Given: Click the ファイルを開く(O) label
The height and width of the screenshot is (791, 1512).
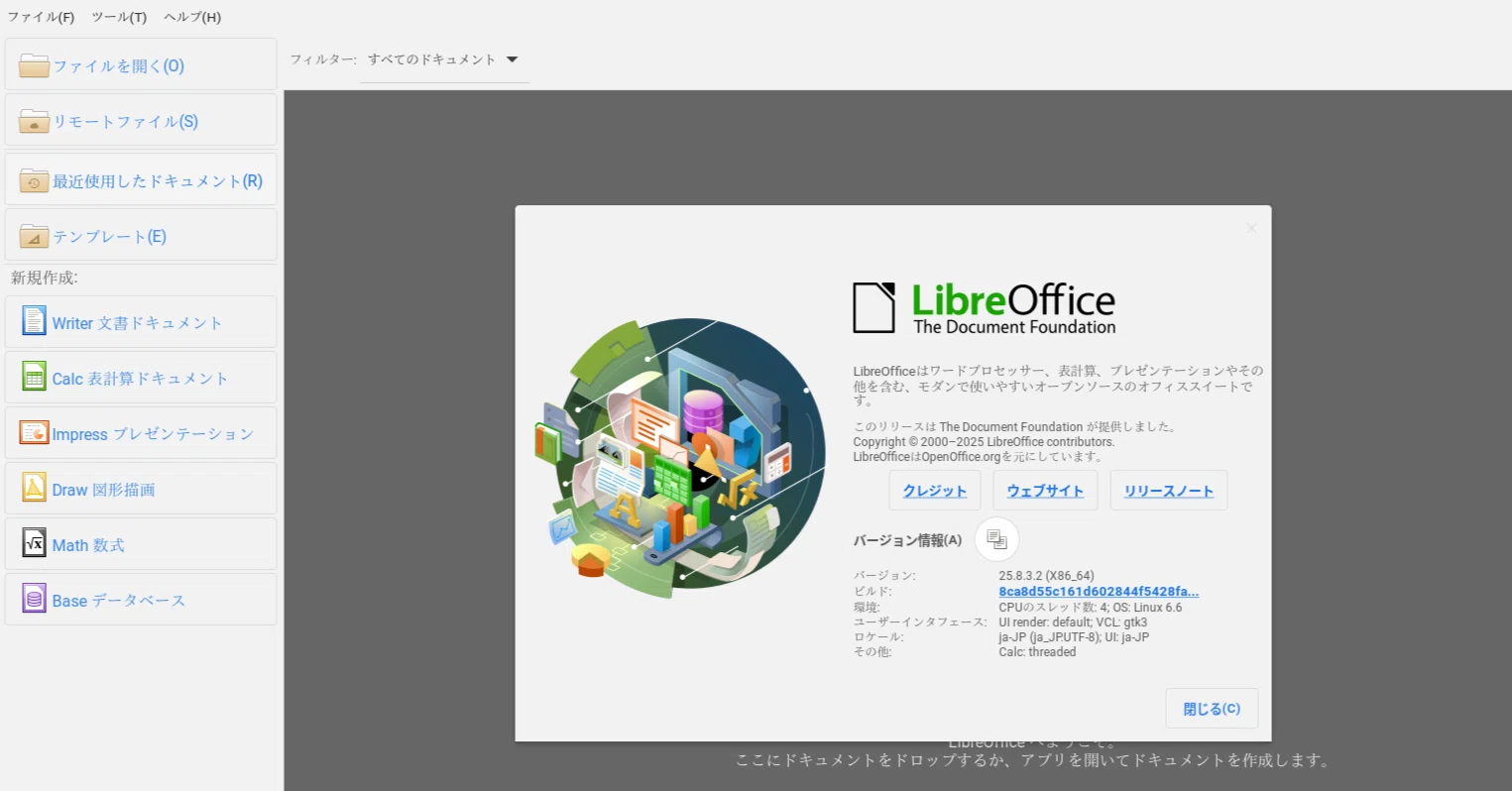Looking at the screenshot, I should point(118,66).
